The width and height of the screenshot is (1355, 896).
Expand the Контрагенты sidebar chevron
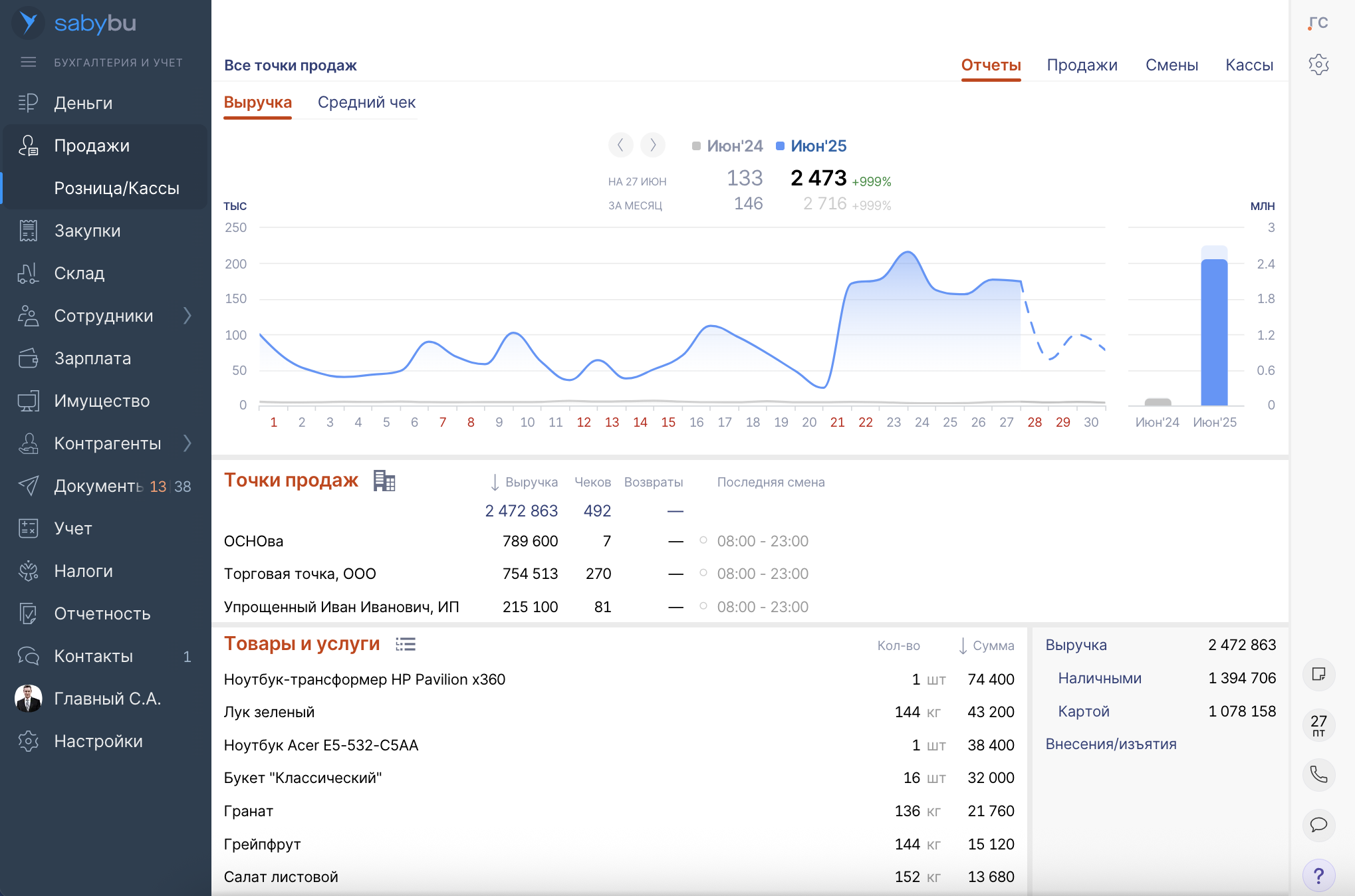coord(187,443)
